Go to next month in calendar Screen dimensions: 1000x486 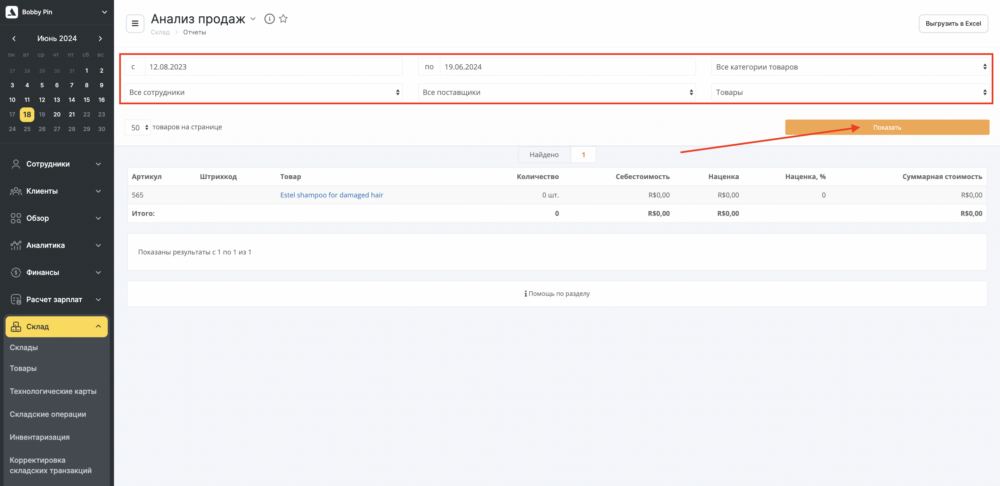pyautogui.click(x=101, y=39)
